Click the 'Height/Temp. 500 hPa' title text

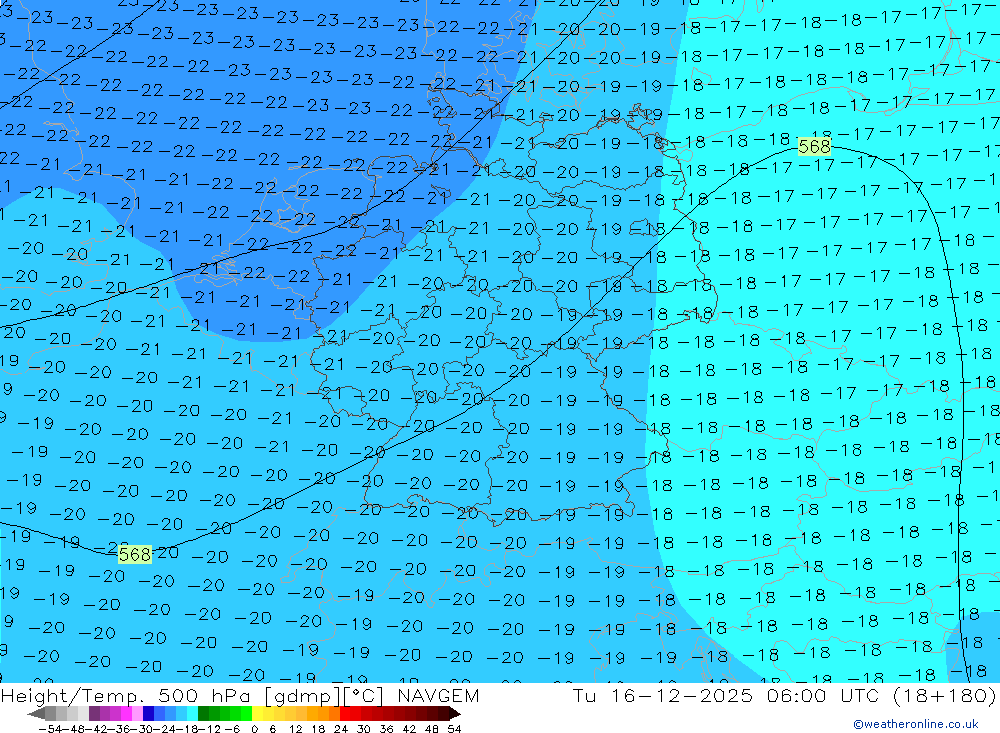click(128, 695)
